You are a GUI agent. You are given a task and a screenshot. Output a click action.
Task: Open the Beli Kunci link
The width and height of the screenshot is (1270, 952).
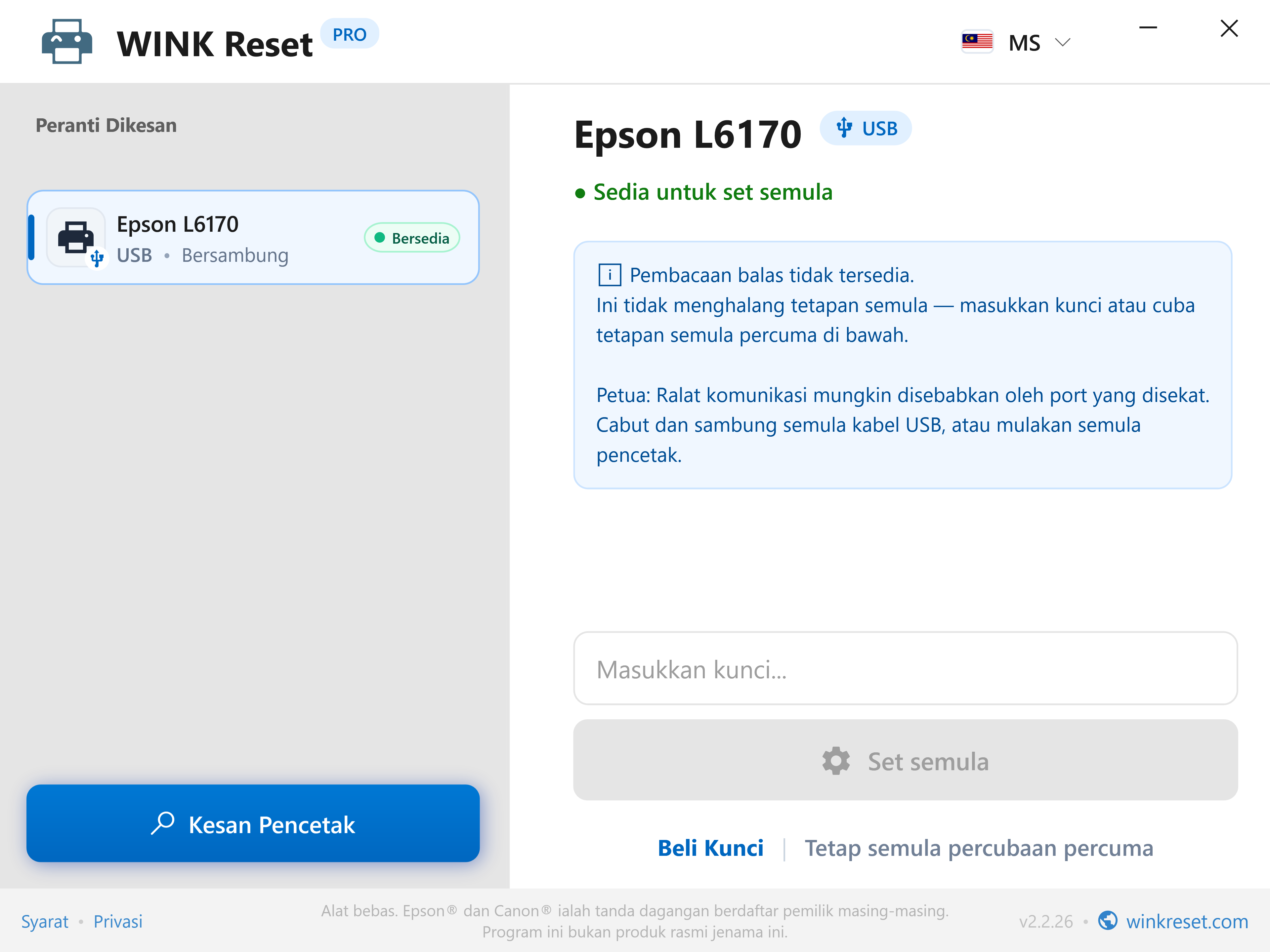pos(711,848)
